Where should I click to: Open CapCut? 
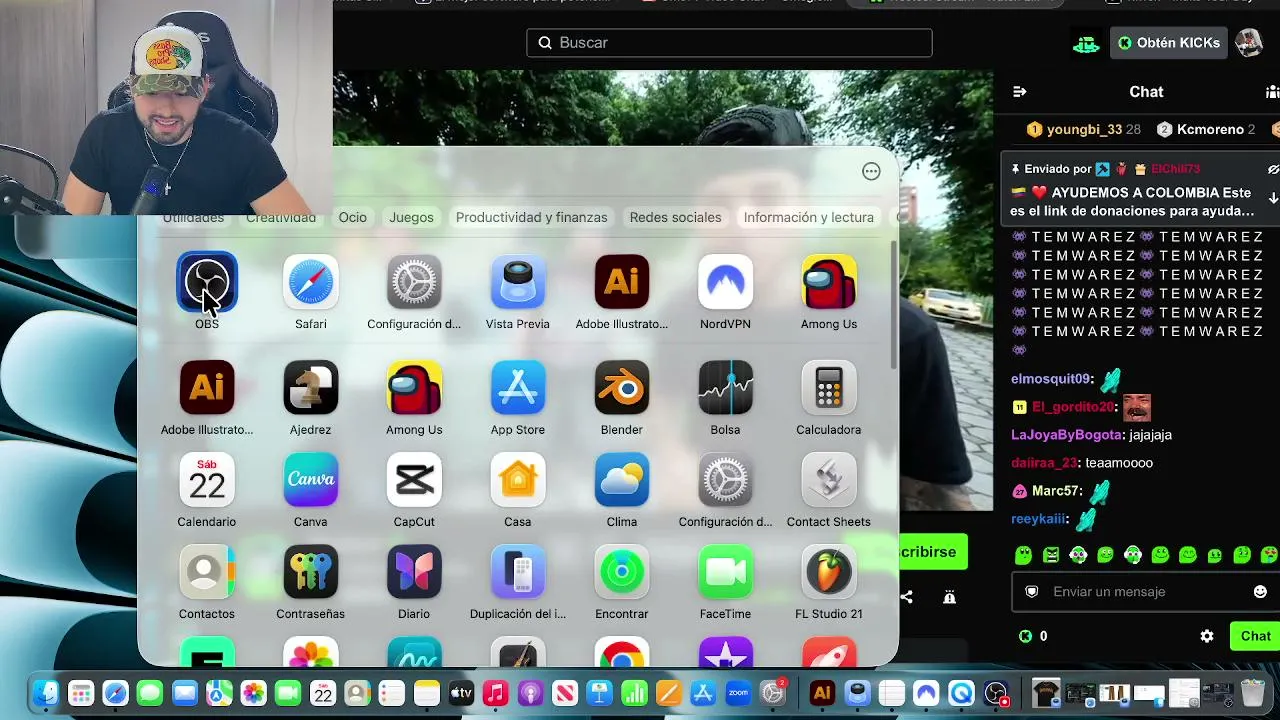click(414, 480)
